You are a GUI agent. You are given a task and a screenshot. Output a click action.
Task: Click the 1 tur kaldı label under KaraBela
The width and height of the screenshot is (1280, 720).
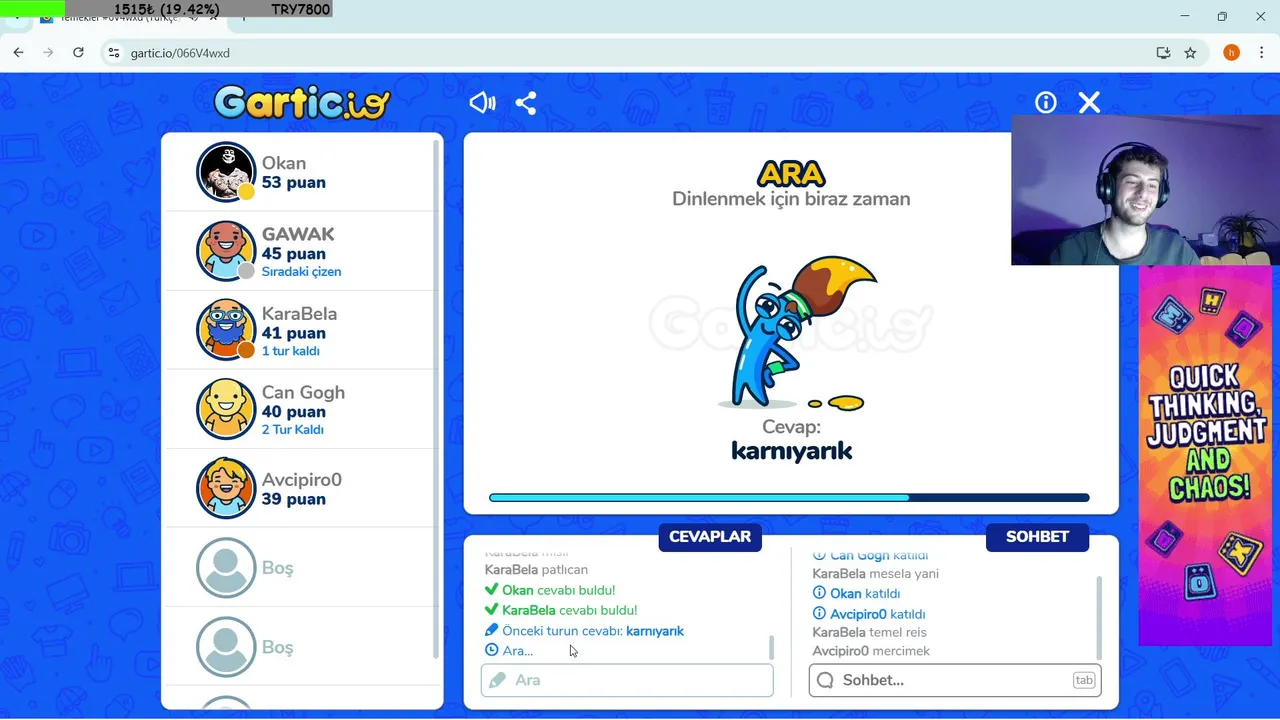(x=291, y=351)
